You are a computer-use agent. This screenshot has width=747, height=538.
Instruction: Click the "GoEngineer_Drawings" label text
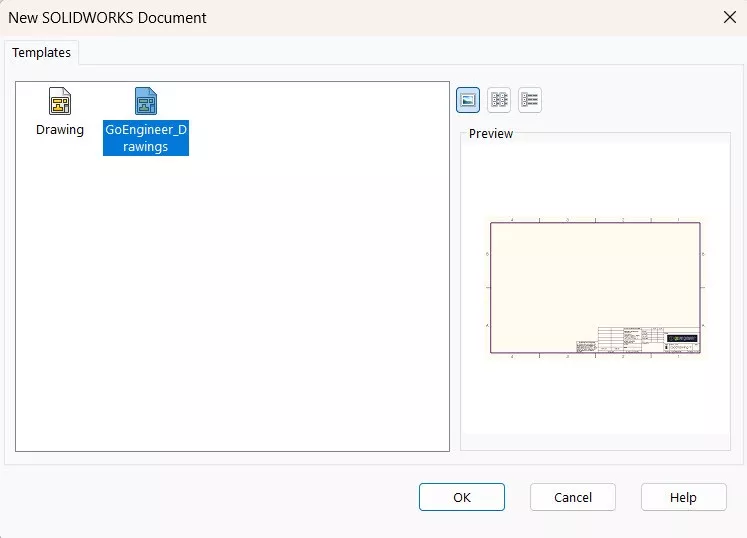point(146,138)
